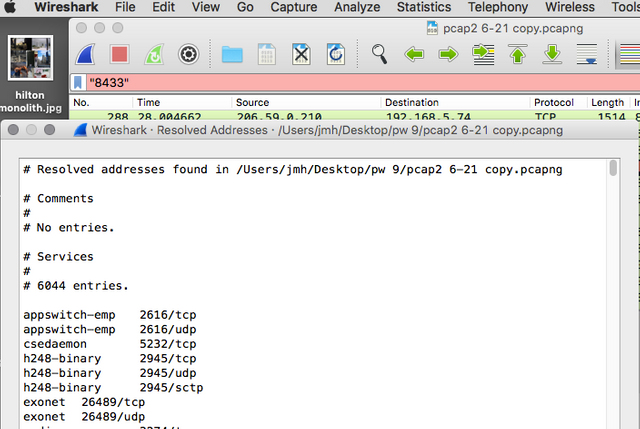Open the Capture menu
Viewport: 640px width, 429px height.
coord(293,7)
